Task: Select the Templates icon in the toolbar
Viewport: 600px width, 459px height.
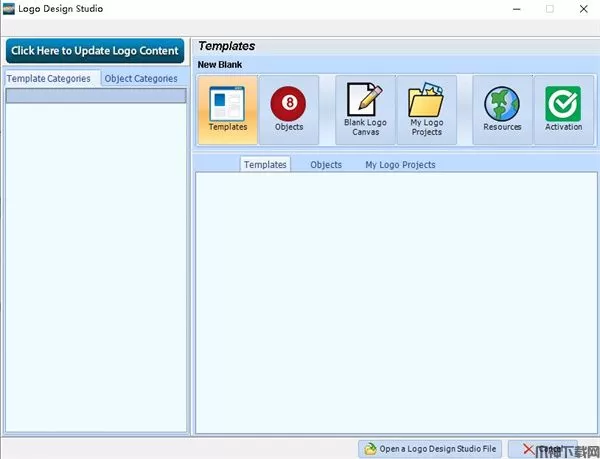Action: coord(228,110)
